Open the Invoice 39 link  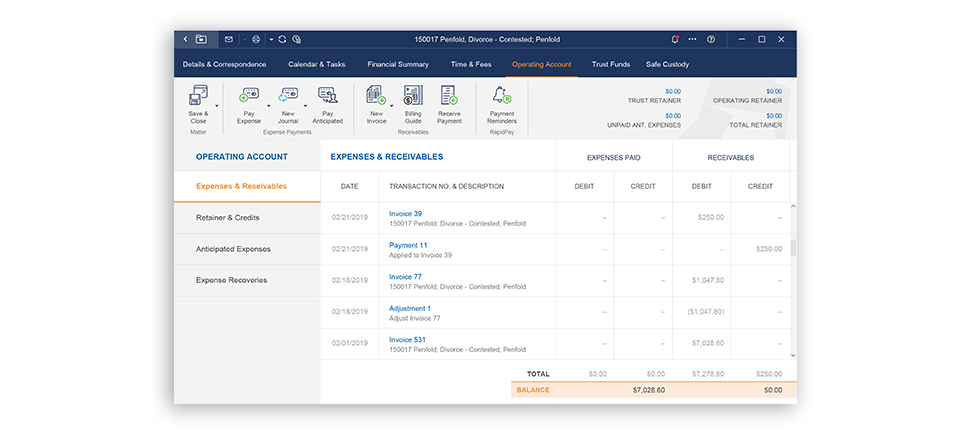(405, 214)
